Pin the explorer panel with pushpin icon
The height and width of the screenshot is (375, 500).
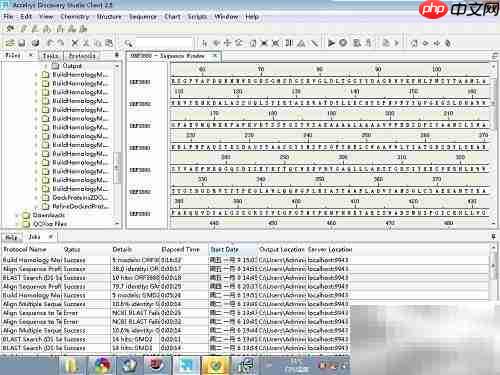pyautogui.click(x=117, y=55)
